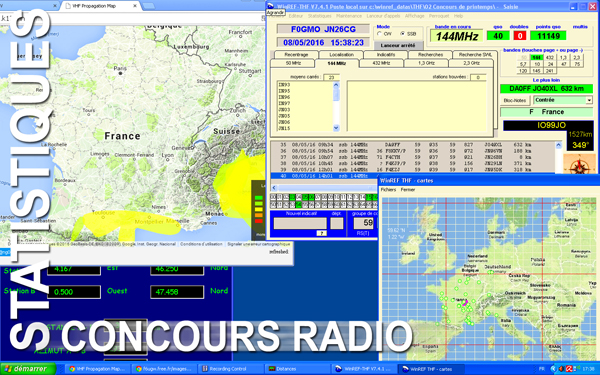Activate WinREF THF - cartes taskbar button
Screen dimensions: 600x375
[x=430, y=369]
